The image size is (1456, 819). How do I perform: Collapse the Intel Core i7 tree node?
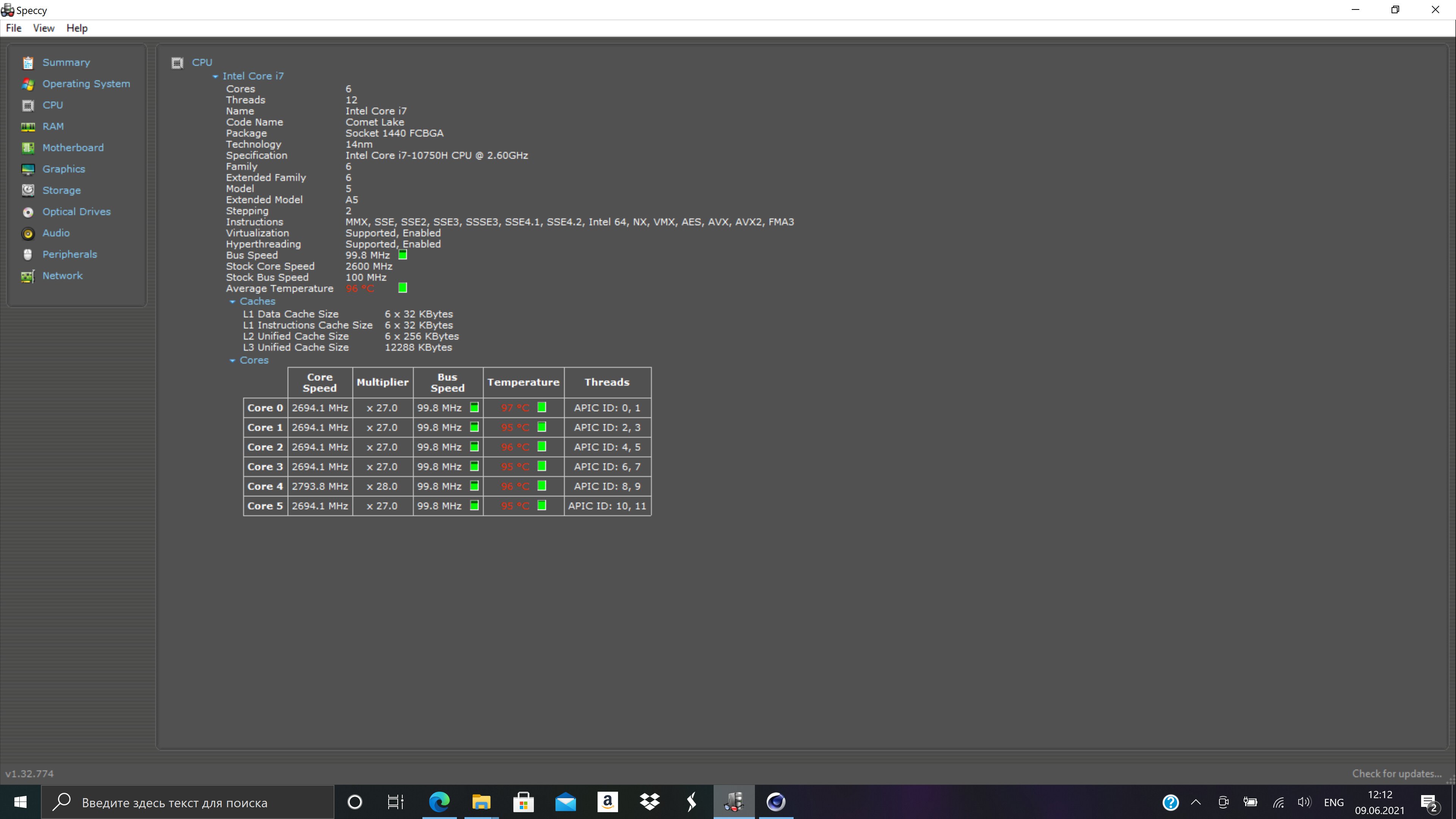tap(215, 76)
